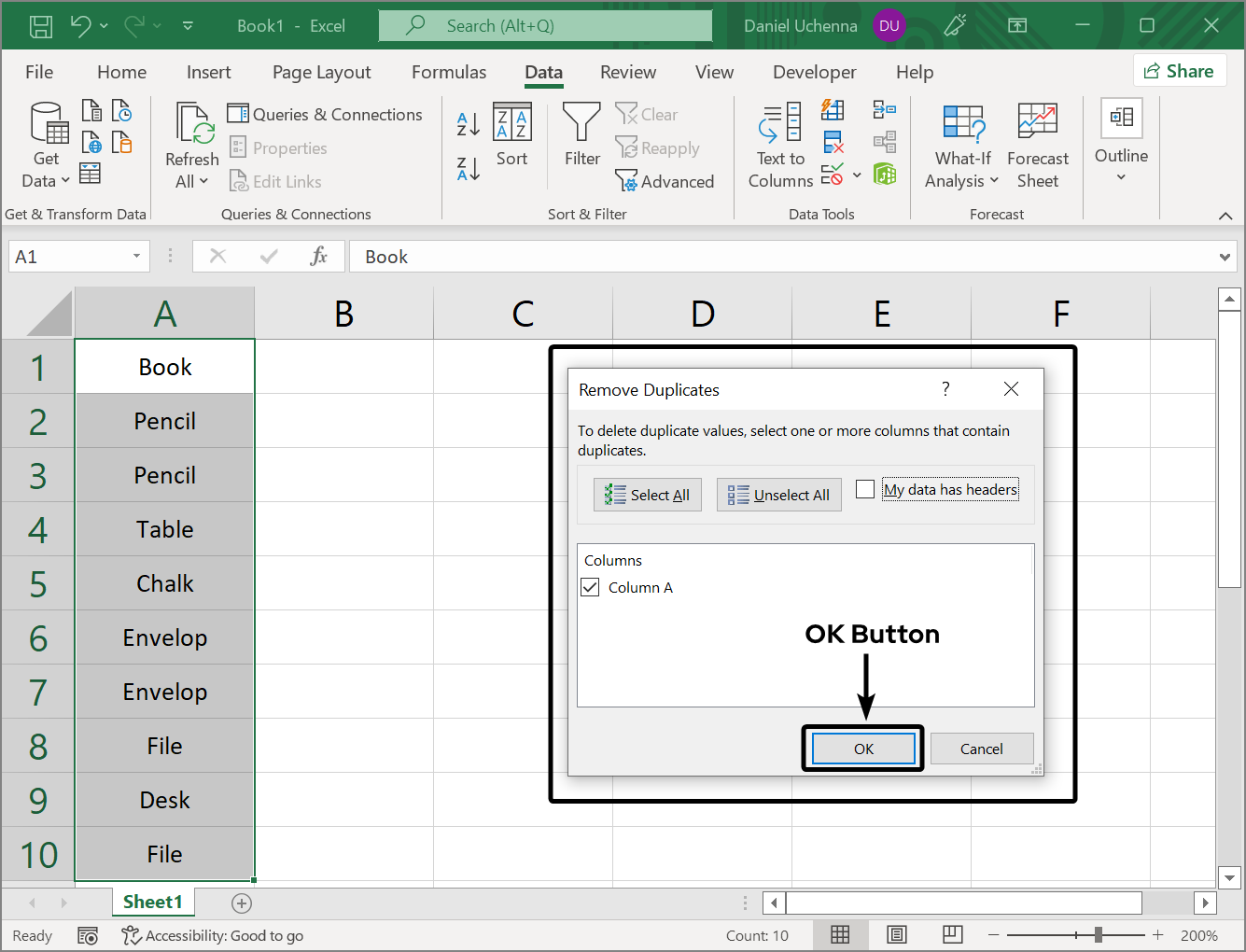1246x952 pixels.
Task: Open the Formulas ribbon tab
Action: tap(448, 72)
